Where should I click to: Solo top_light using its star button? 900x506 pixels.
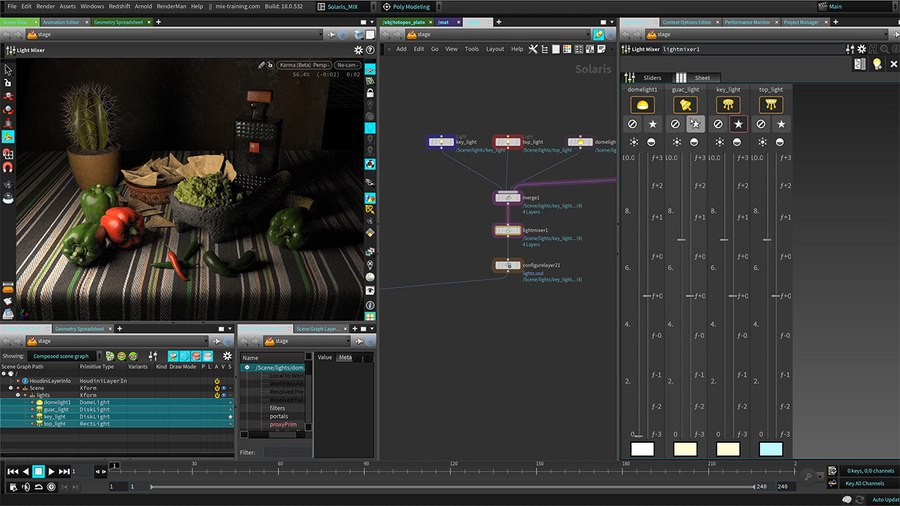tap(781, 124)
